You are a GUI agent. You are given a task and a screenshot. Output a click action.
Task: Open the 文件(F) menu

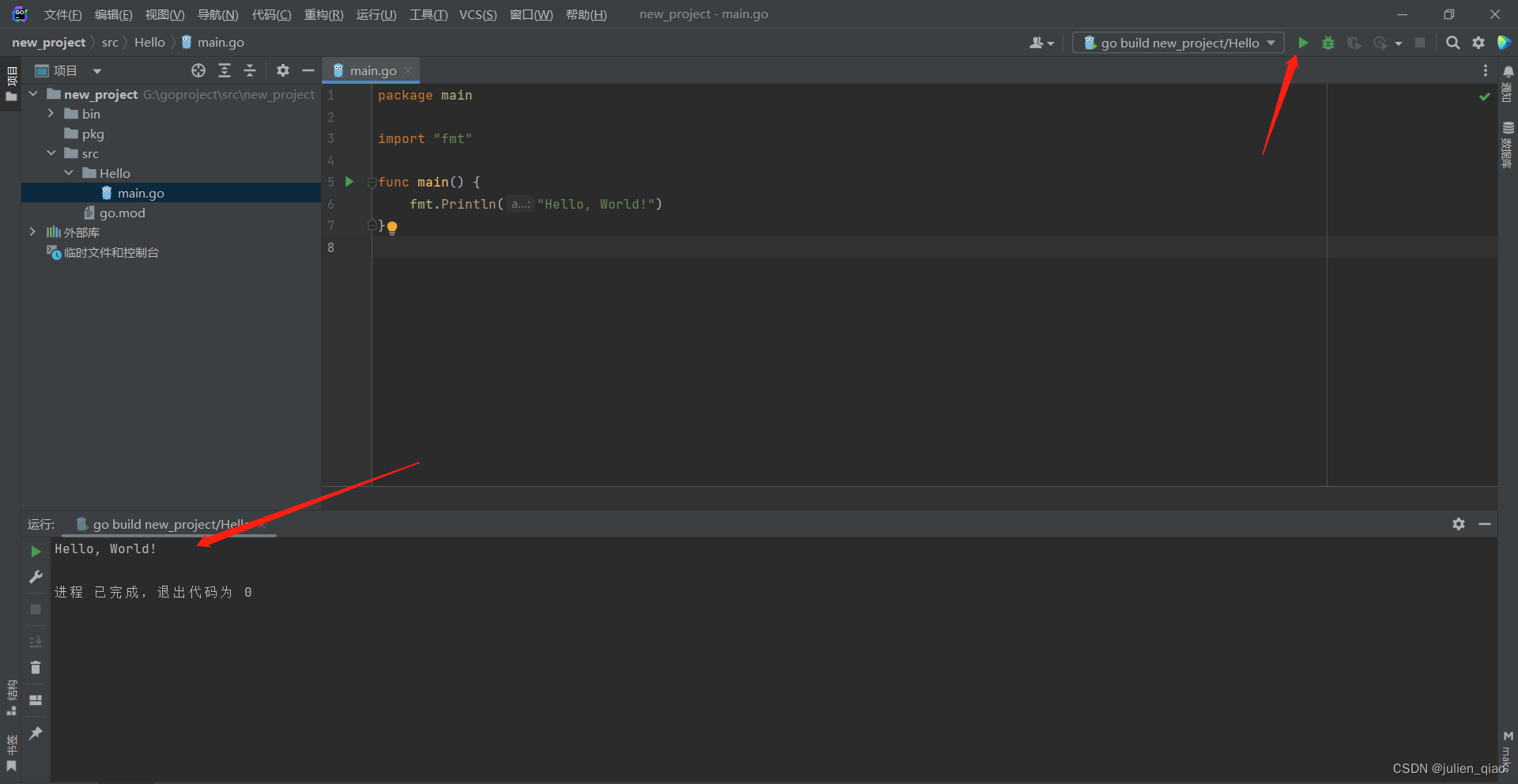(x=63, y=14)
